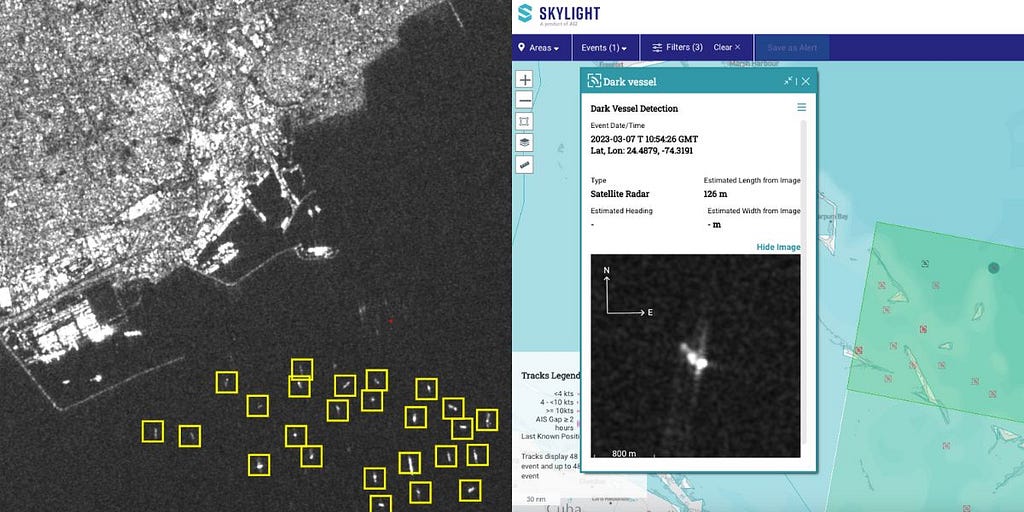Click the 'Marsh Harbour' map label
The height and width of the screenshot is (512, 1024).
(x=754, y=63)
